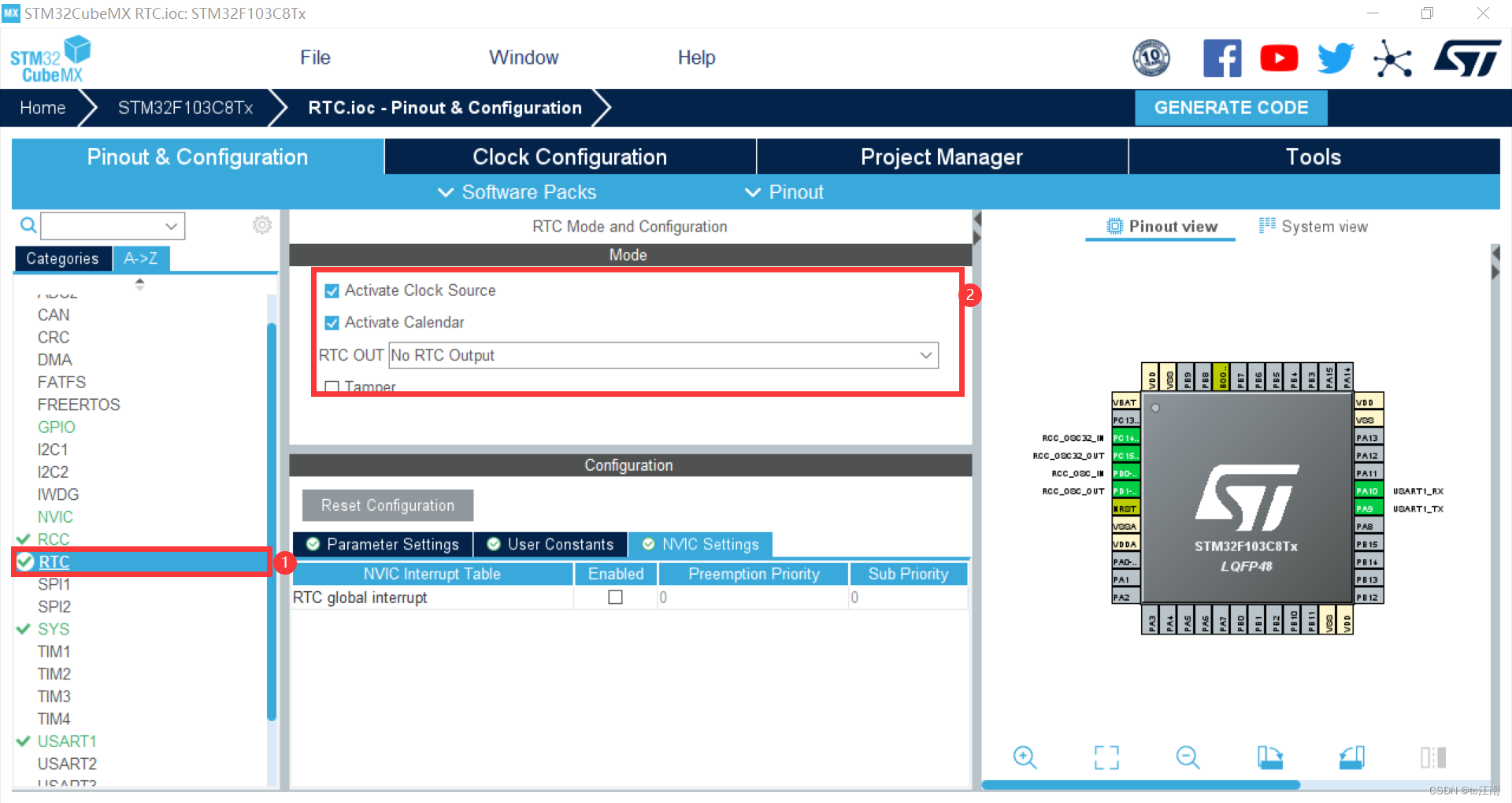Screen dimensions: 1512x803
Task: Click the peripheral list vertical scrollbar
Action: pyautogui.click(x=272, y=521)
